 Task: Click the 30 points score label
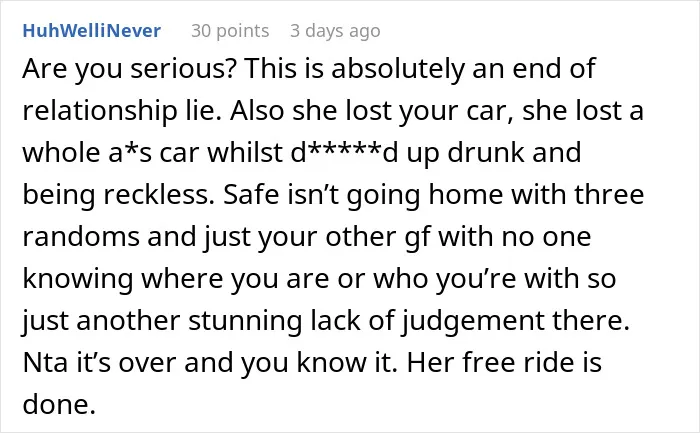pos(230,31)
